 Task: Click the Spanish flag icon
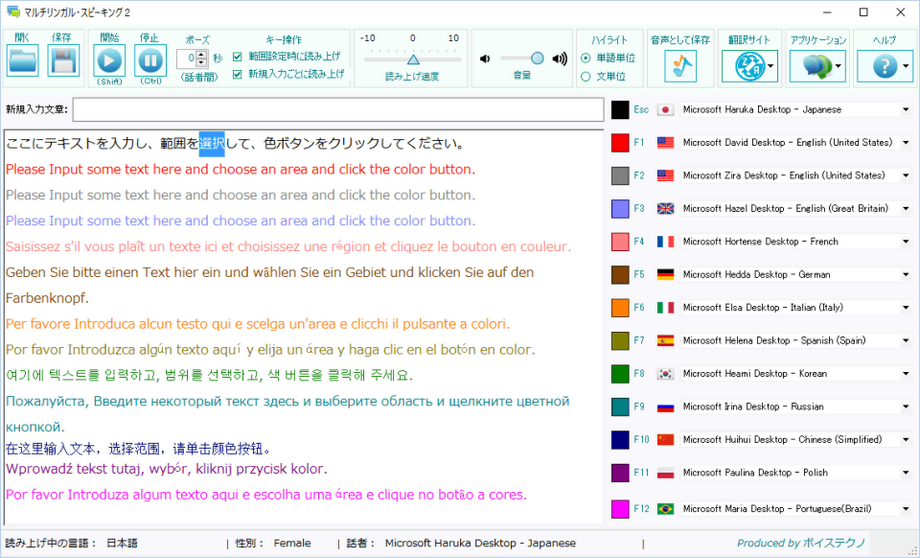pos(665,340)
